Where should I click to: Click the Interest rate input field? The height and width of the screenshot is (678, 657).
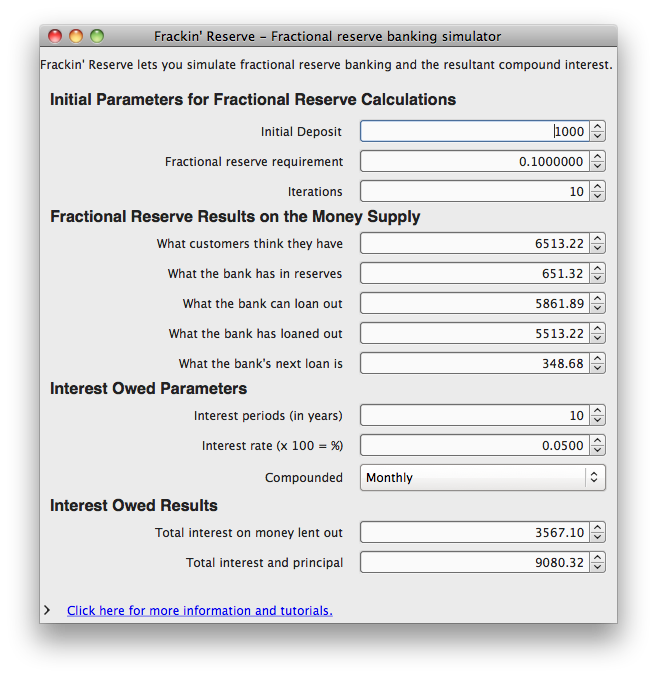click(473, 446)
